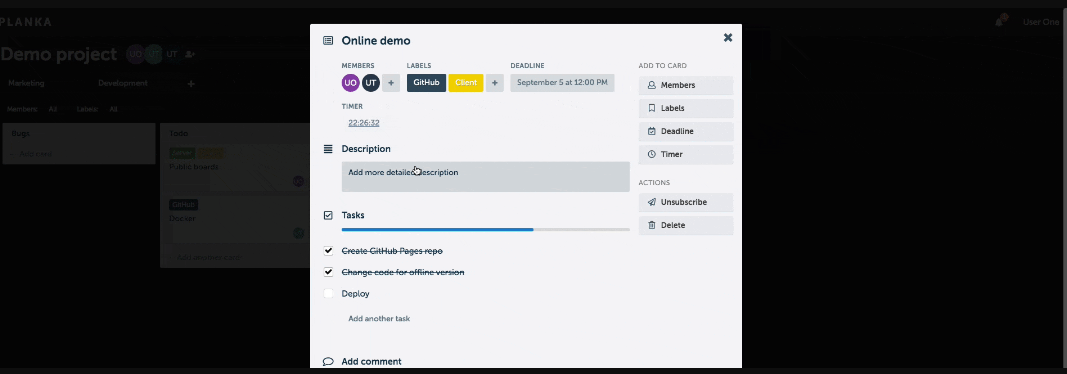Image resolution: width=1067 pixels, height=374 pixels.
Task: Switch to the Development board tab
Action: tap(122, 83)
